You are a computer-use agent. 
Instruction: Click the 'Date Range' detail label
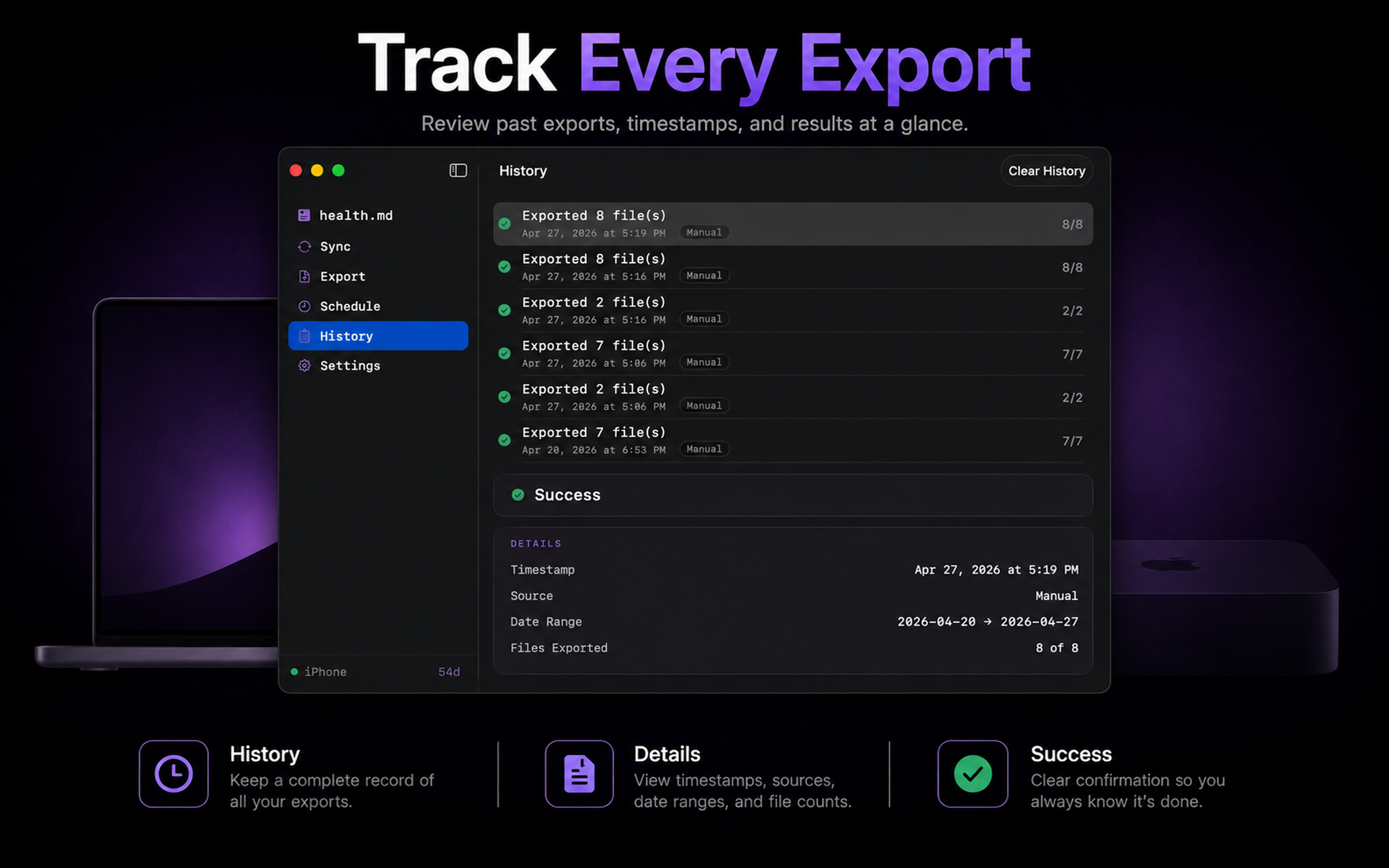click(x=546, y=622)
